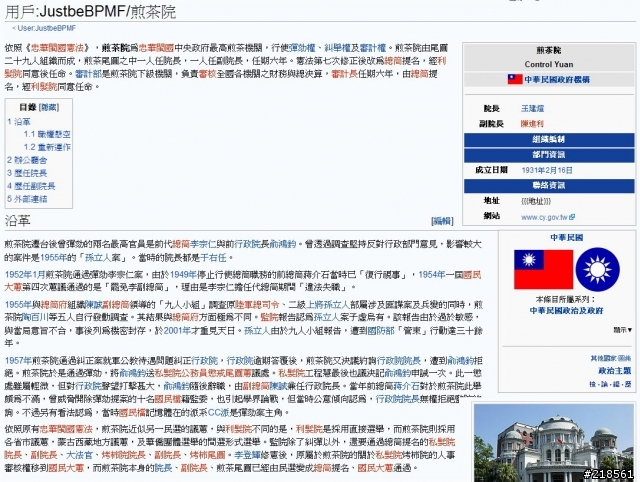
Task: Open 2001年 year link
Action: pyautogui.click(x=177, y=331)
